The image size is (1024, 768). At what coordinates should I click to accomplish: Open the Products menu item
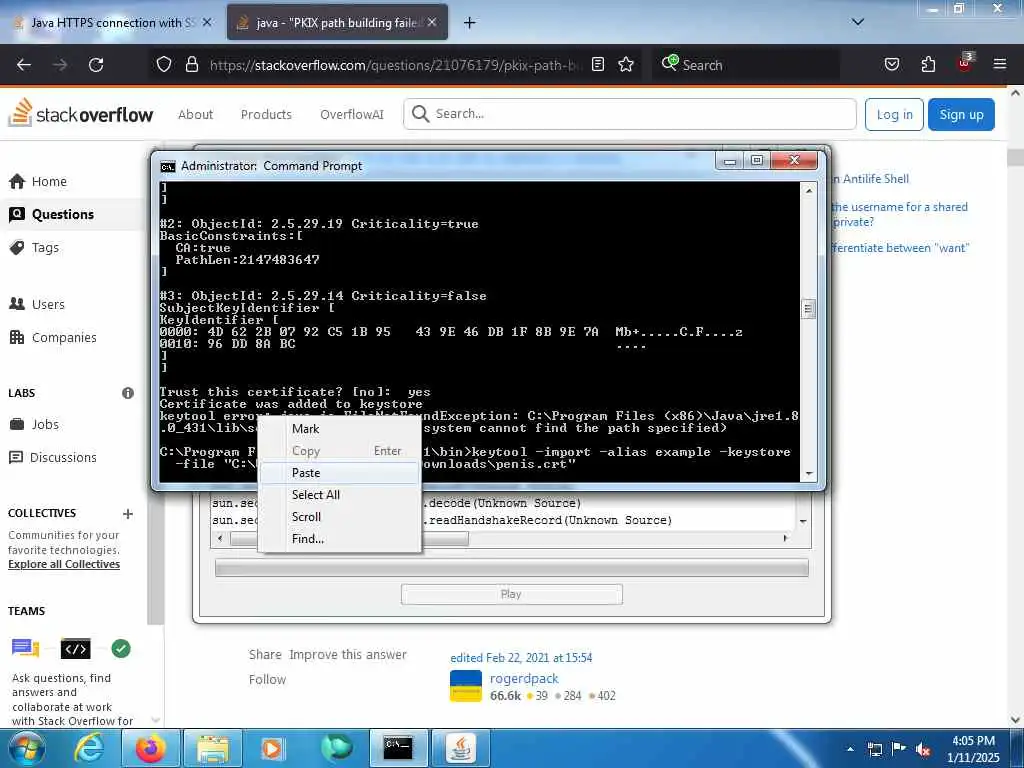coord(266,114)
